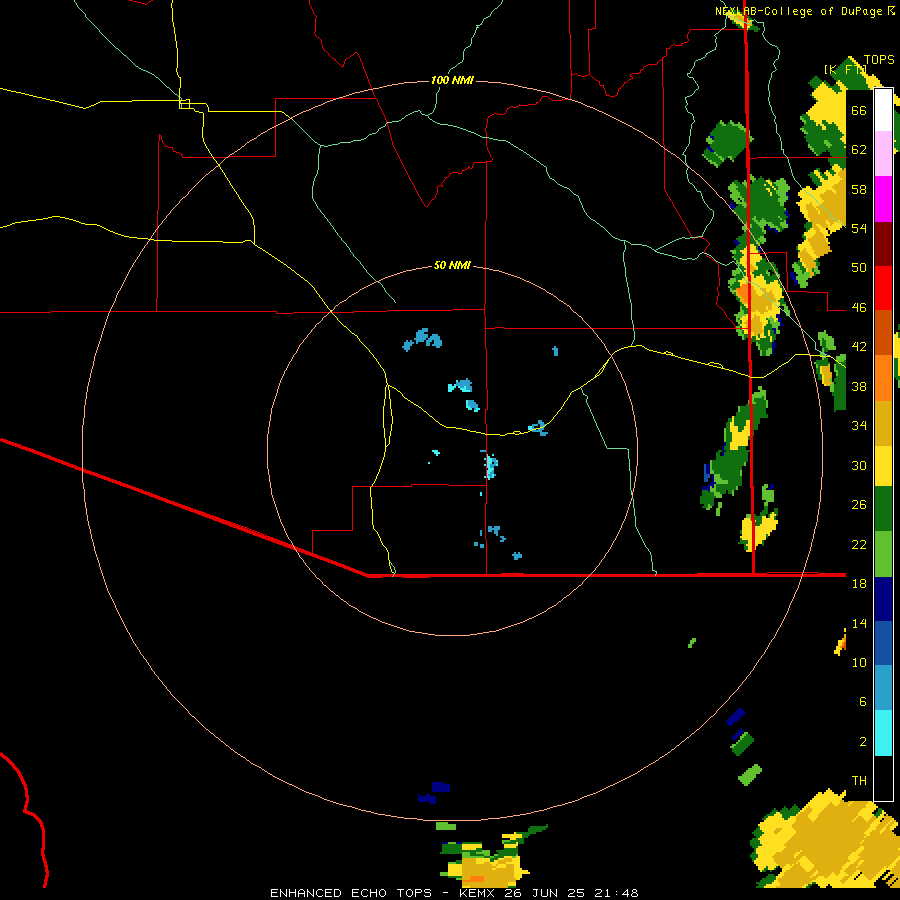Select the gold legend swatch
The image size is (900, 900).
click(883, 423)
